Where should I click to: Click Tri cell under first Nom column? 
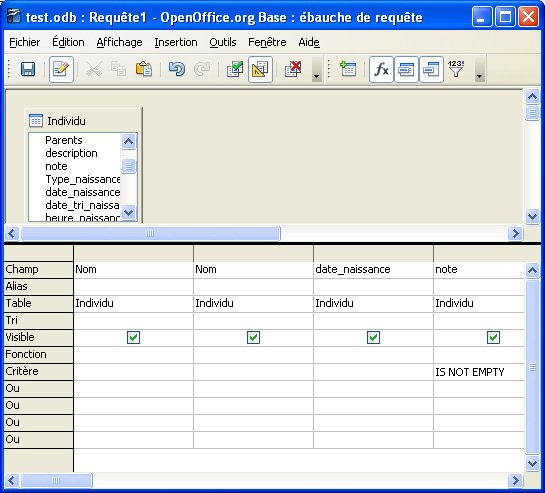[x=133, y=321]
